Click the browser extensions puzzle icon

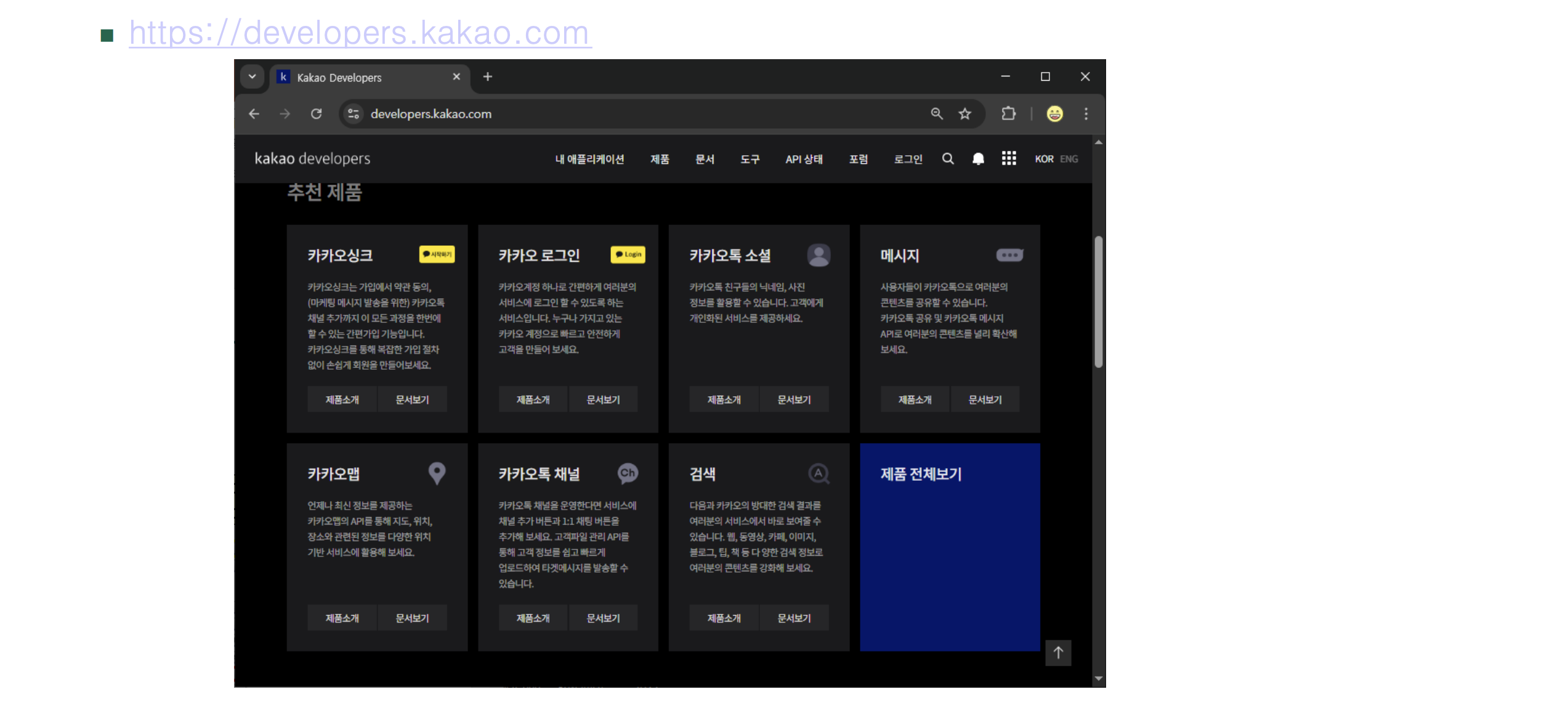(x=1008, y=114)
